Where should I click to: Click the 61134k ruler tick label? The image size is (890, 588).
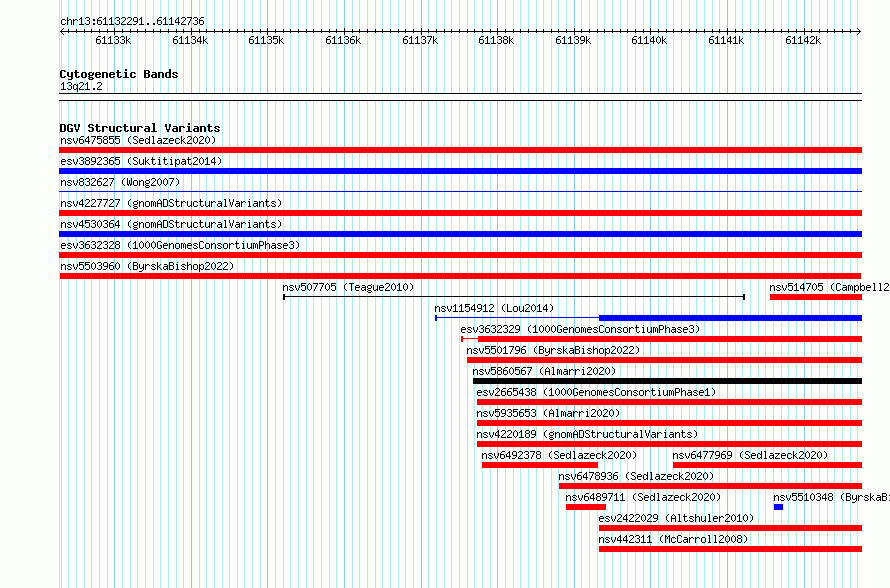pos(190,40)
